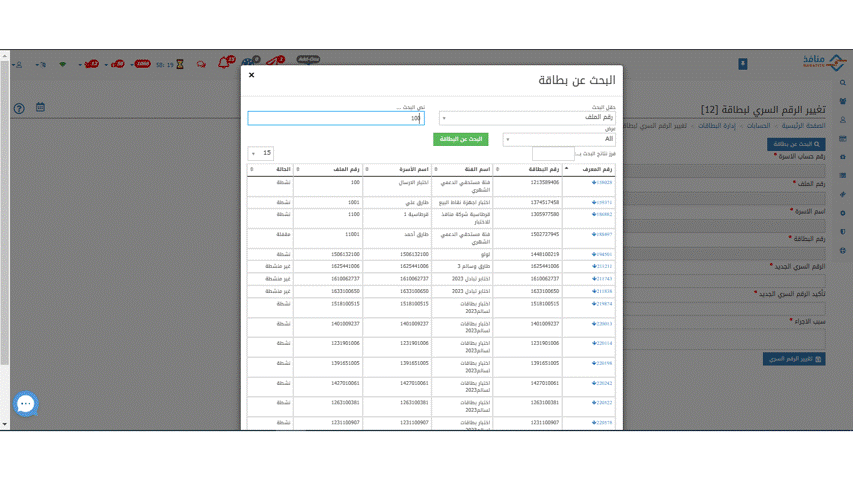Click the search text input containing 100

pos(335,118)
